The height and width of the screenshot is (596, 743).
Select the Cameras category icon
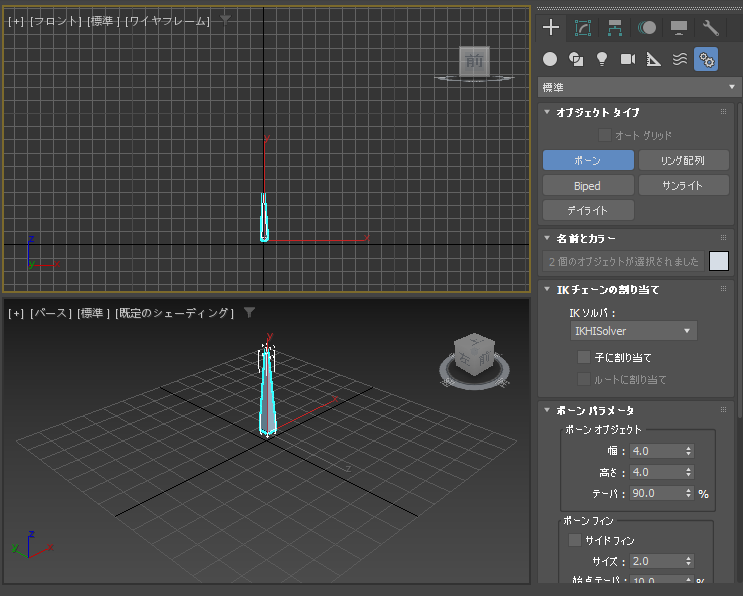[x=628, y=59]
